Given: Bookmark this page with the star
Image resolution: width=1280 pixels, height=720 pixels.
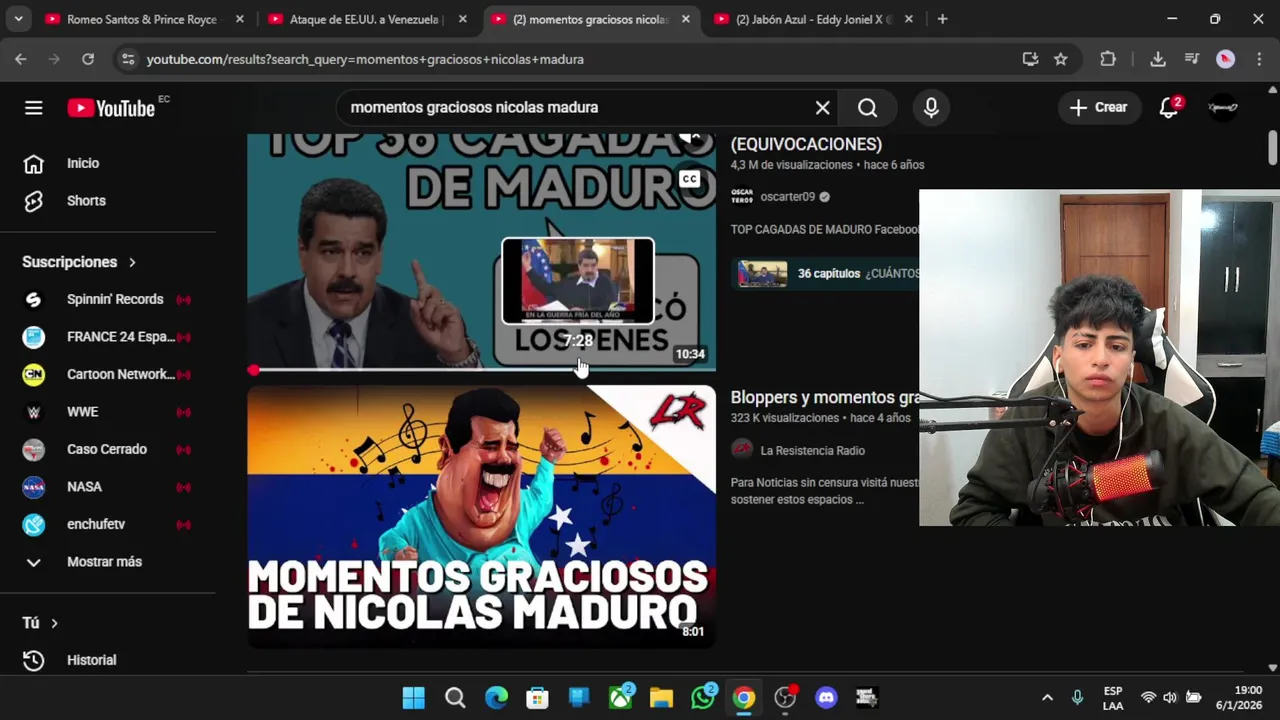Looking at the screenshot, I should coord(1061,59).
